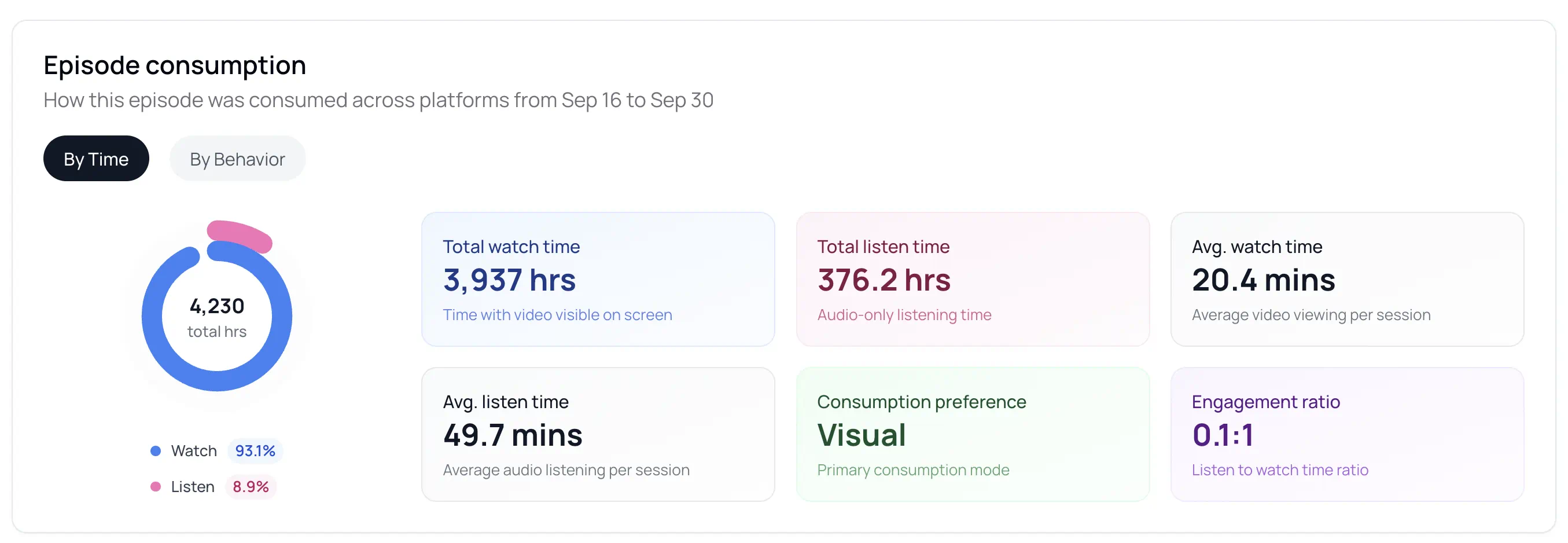Viewport: 1568px width, 543px height.
Task: Click the Consumption preference card
Action: 972,435
